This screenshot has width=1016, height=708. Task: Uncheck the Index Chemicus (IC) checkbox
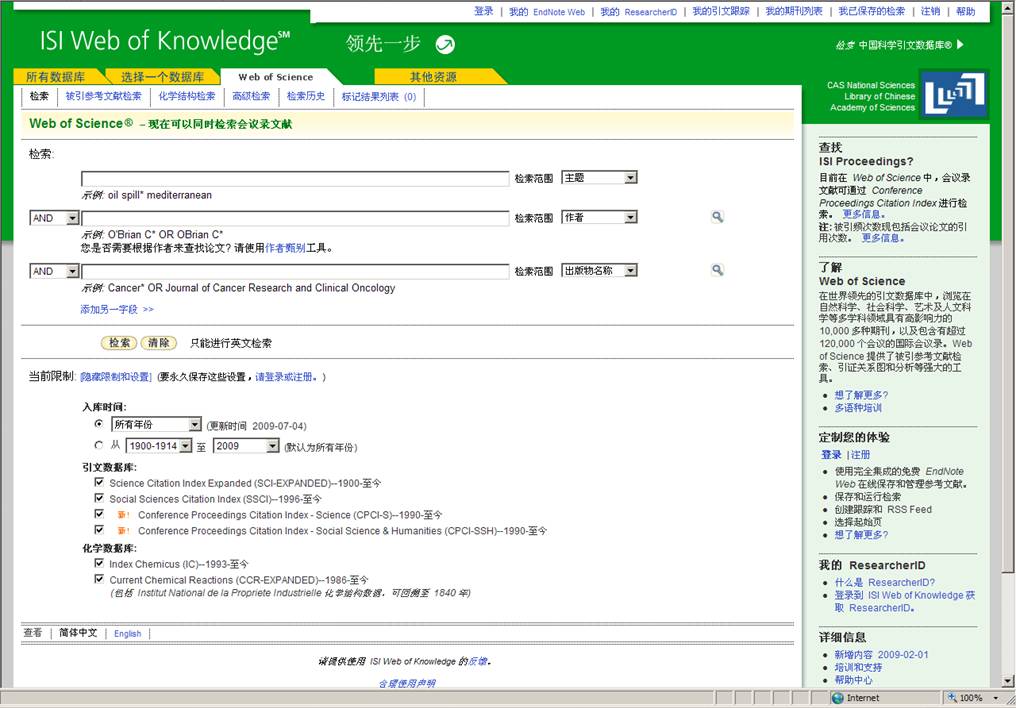pos(99,563)
